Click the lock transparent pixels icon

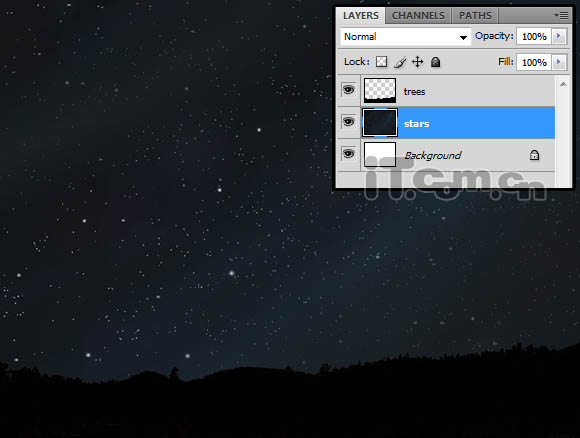coord(381,62)
